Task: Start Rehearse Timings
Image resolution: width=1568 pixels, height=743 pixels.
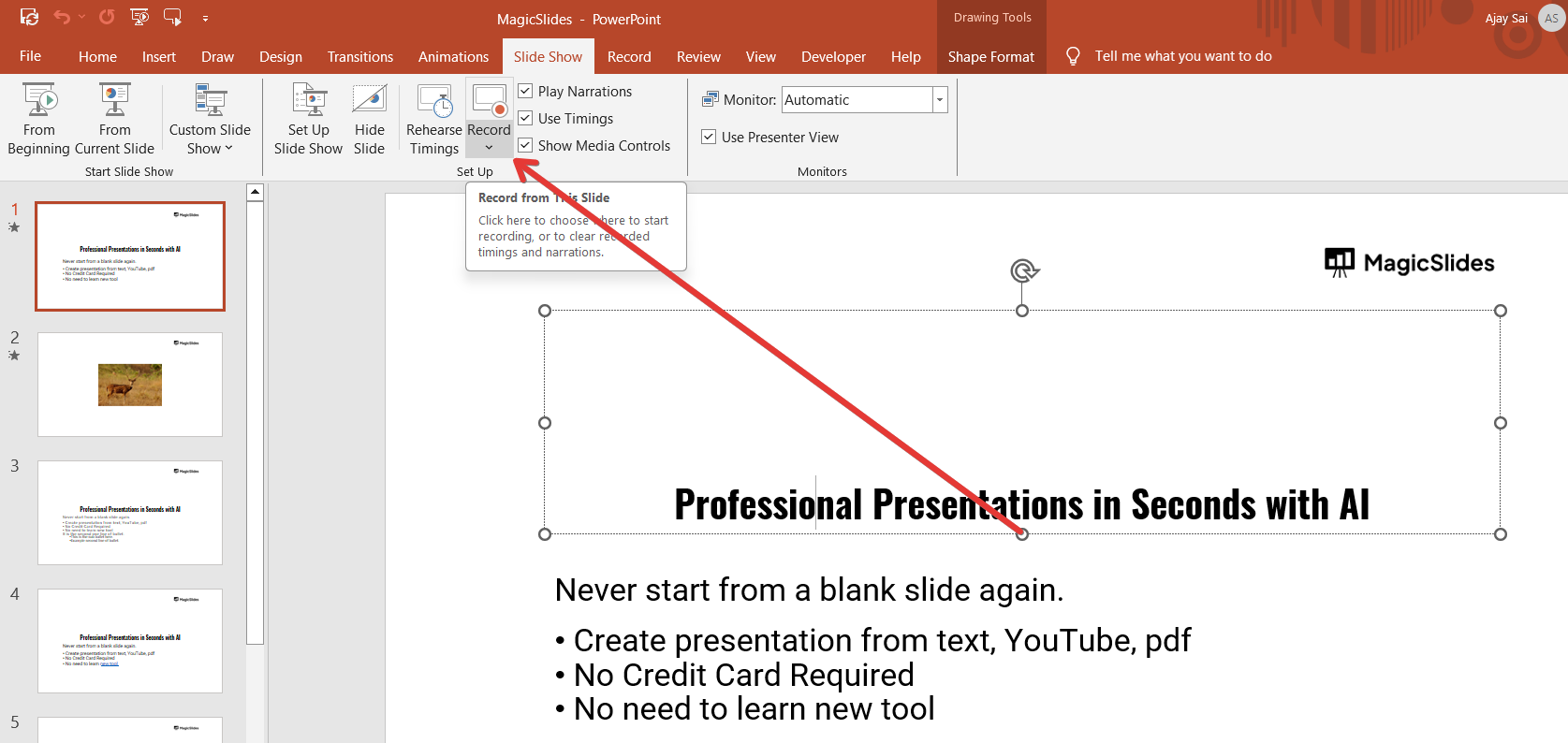Action: (x=434, y=119)
